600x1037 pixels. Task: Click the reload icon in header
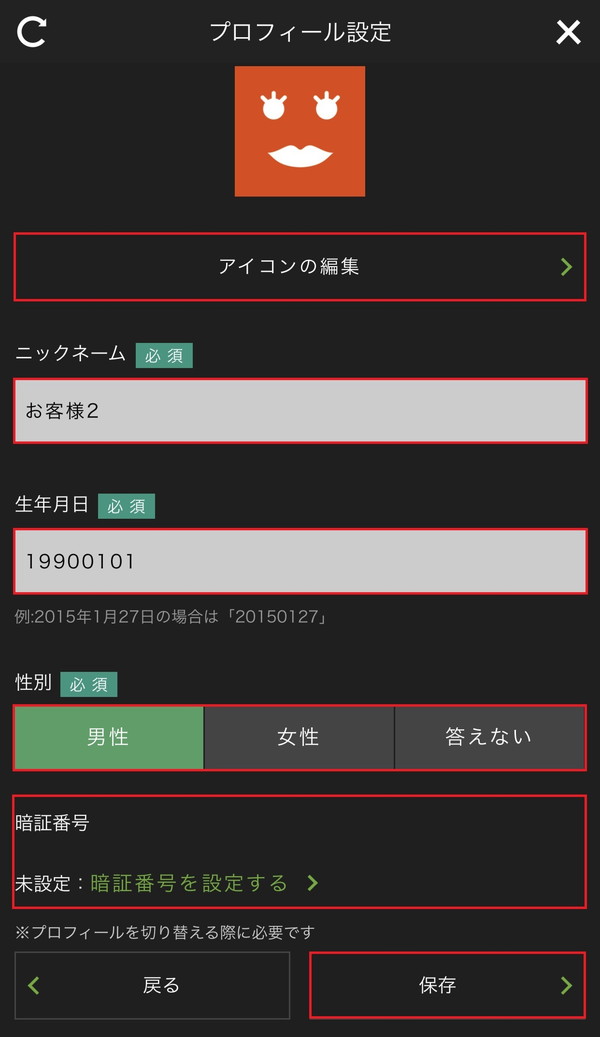31,32
